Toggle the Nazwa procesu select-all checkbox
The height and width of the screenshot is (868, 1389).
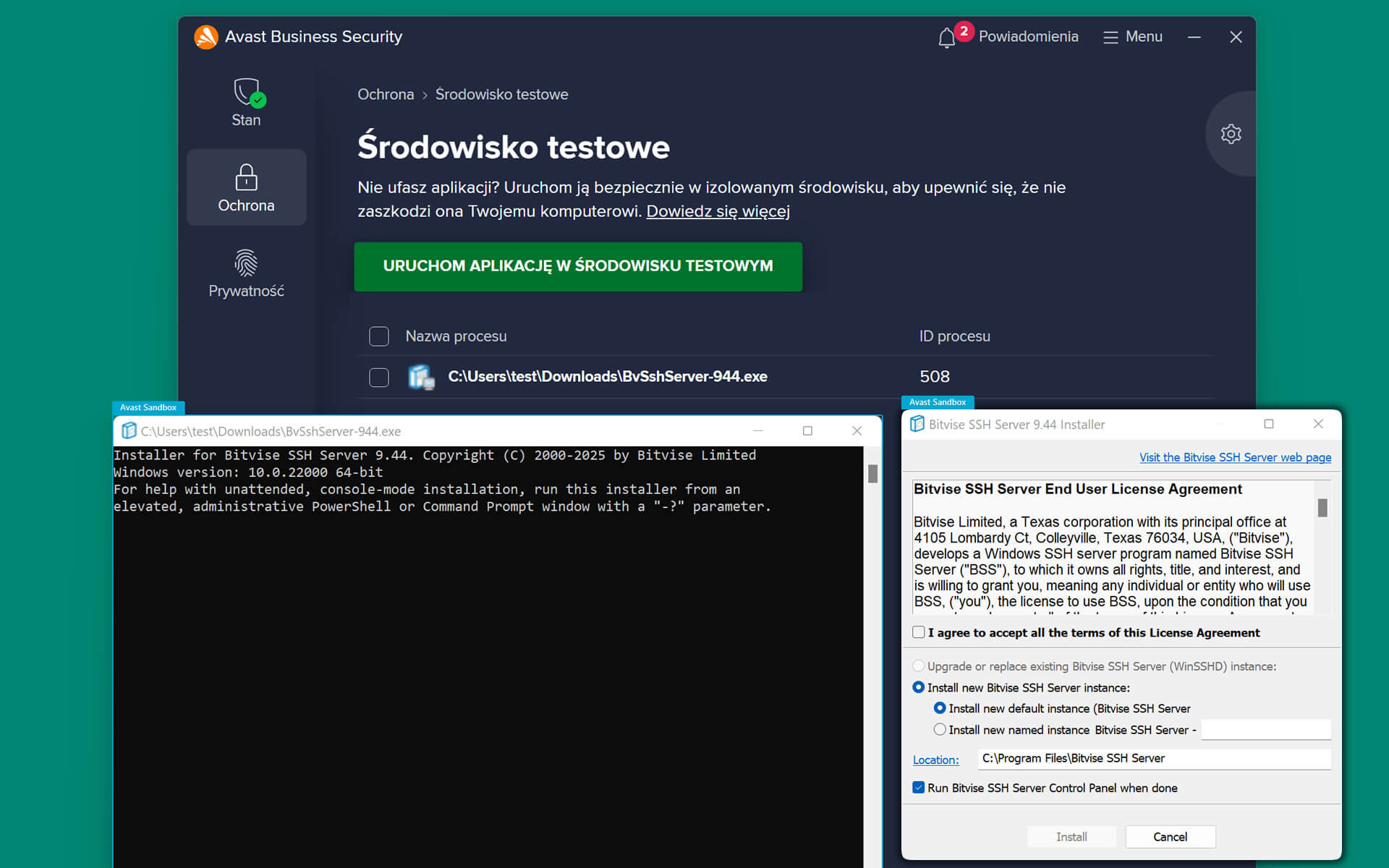(379, 336)
